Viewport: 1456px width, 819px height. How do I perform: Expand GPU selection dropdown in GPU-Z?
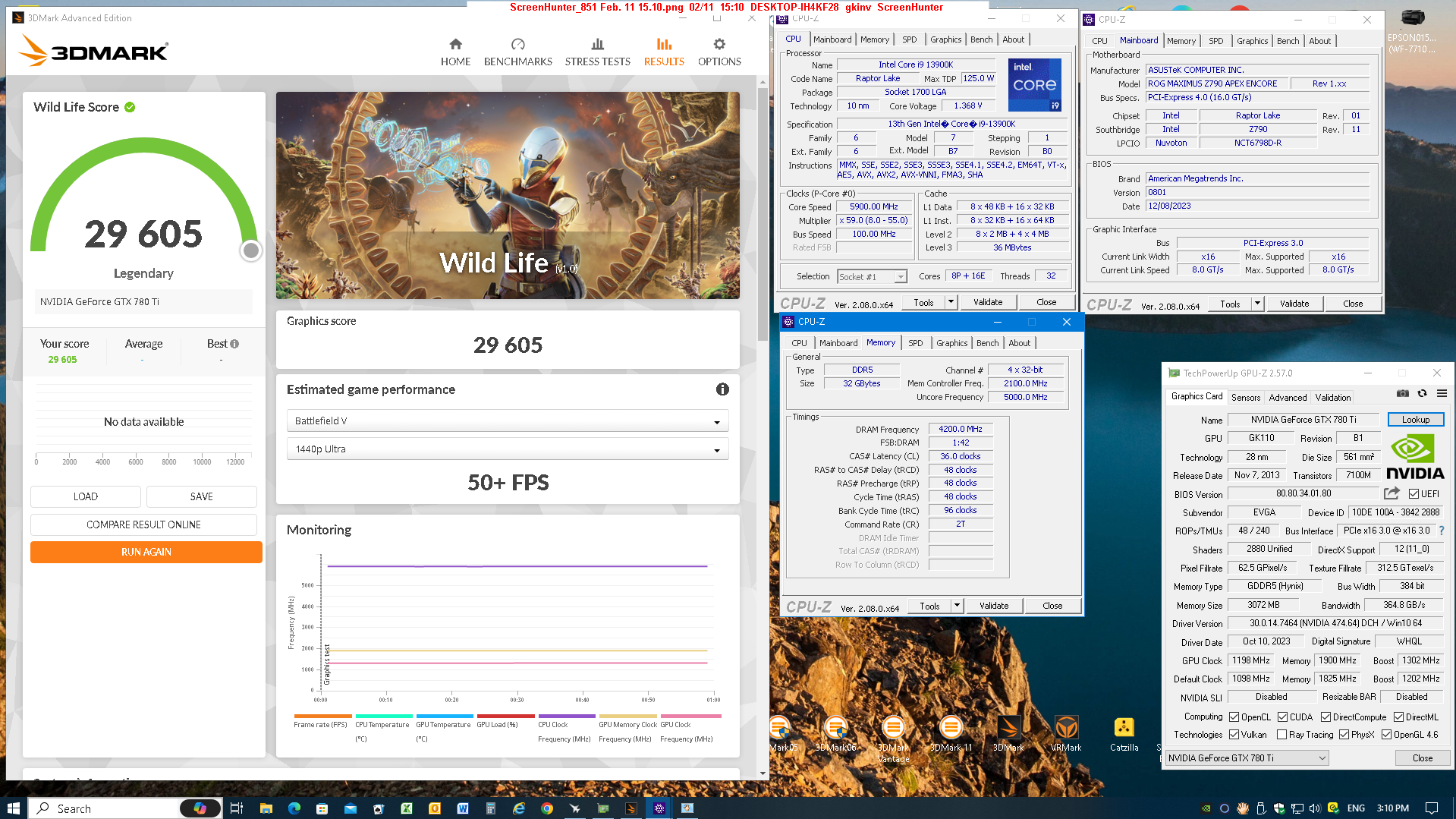[1247, 758]
